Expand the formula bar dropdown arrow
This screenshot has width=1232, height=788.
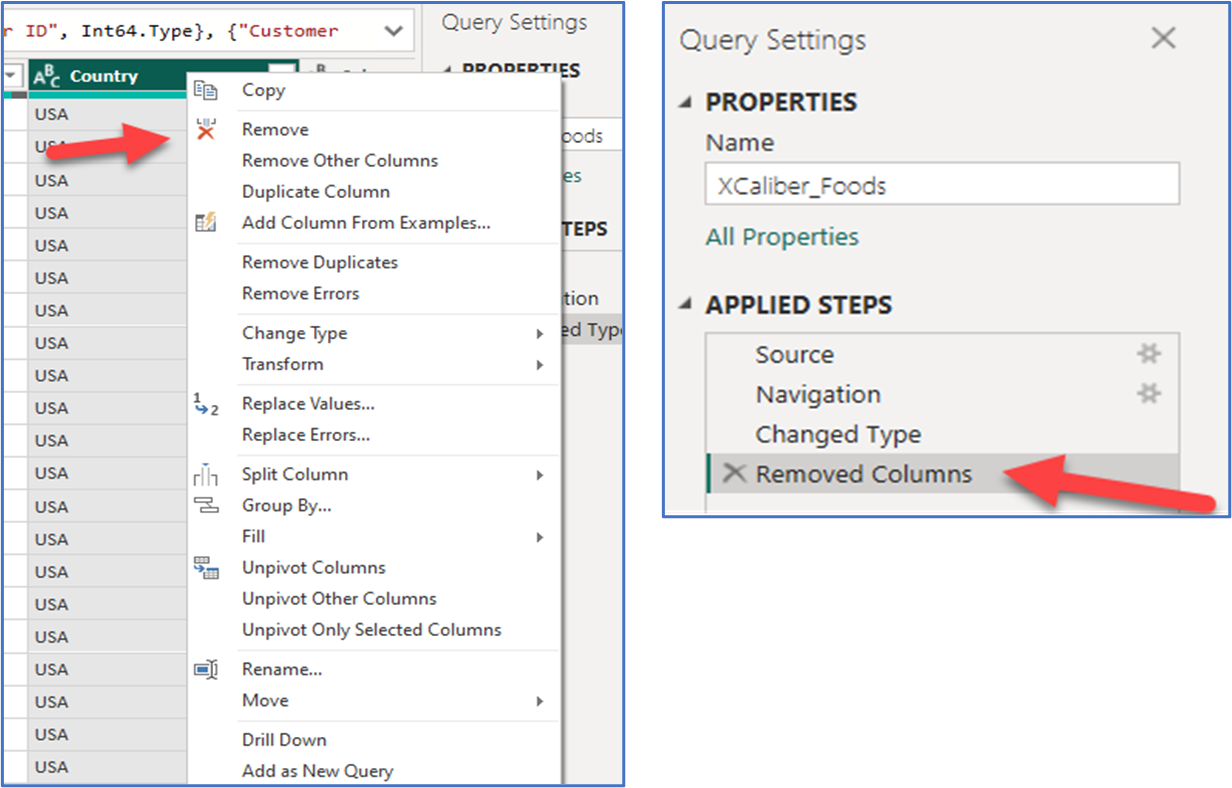click(x=392, y=31)
